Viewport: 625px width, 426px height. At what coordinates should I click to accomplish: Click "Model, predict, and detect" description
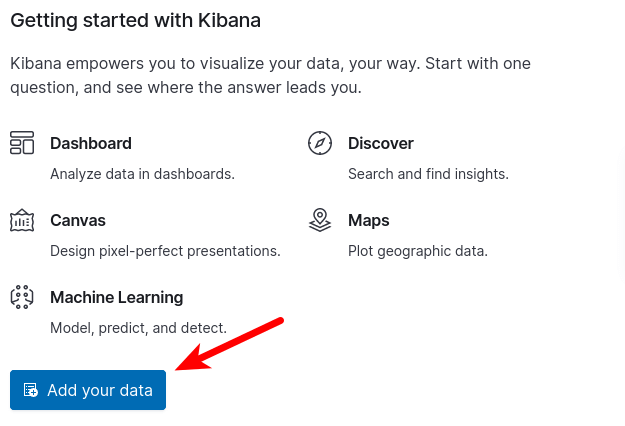138,328
